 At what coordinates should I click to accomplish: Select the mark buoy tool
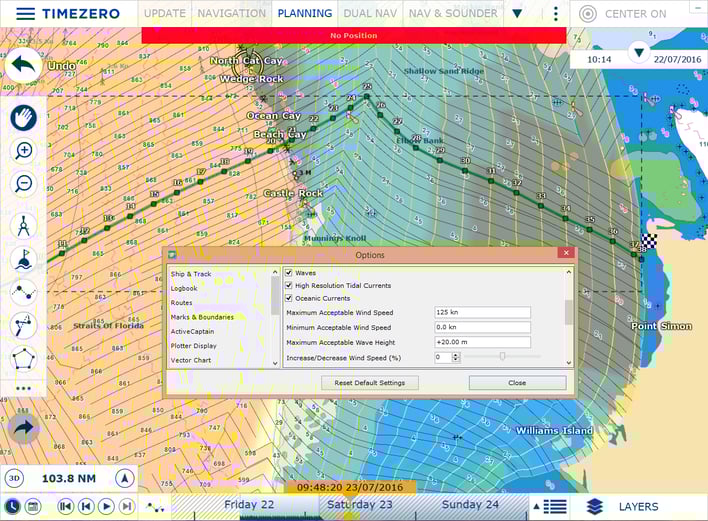point(23,259)
